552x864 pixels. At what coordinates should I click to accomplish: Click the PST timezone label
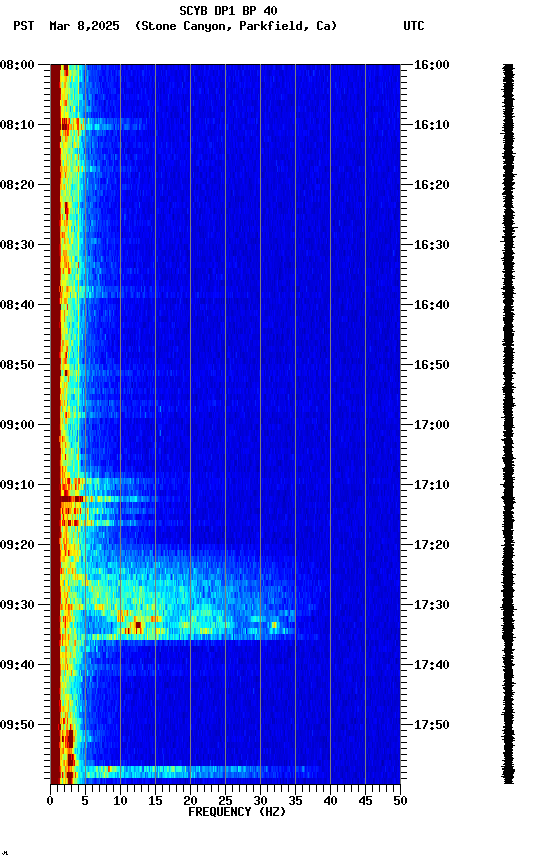pos(23,26)
